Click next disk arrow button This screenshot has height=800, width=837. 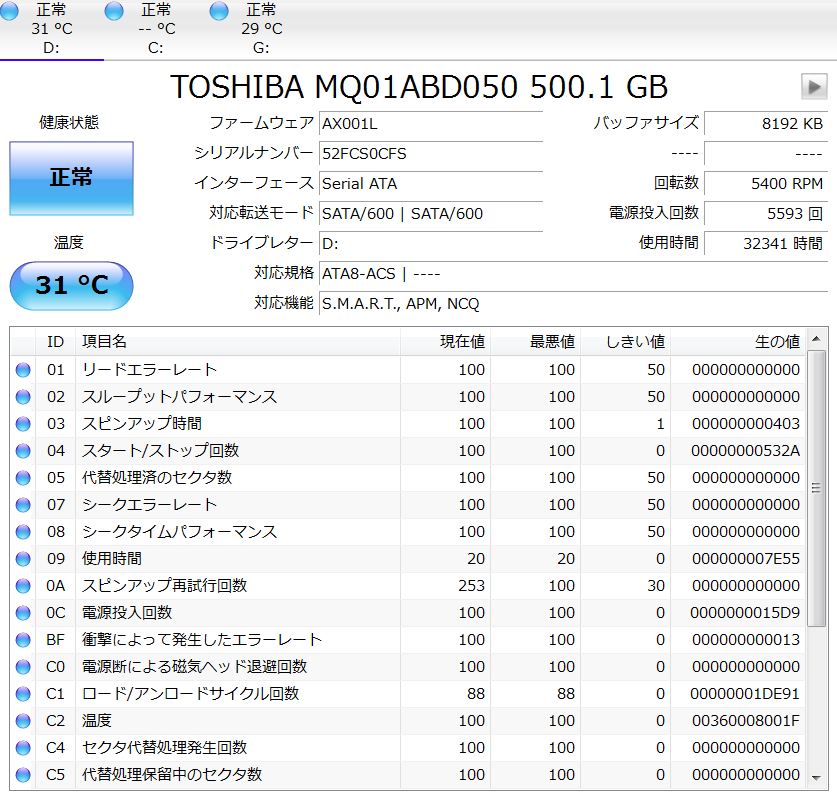point(814,87)
